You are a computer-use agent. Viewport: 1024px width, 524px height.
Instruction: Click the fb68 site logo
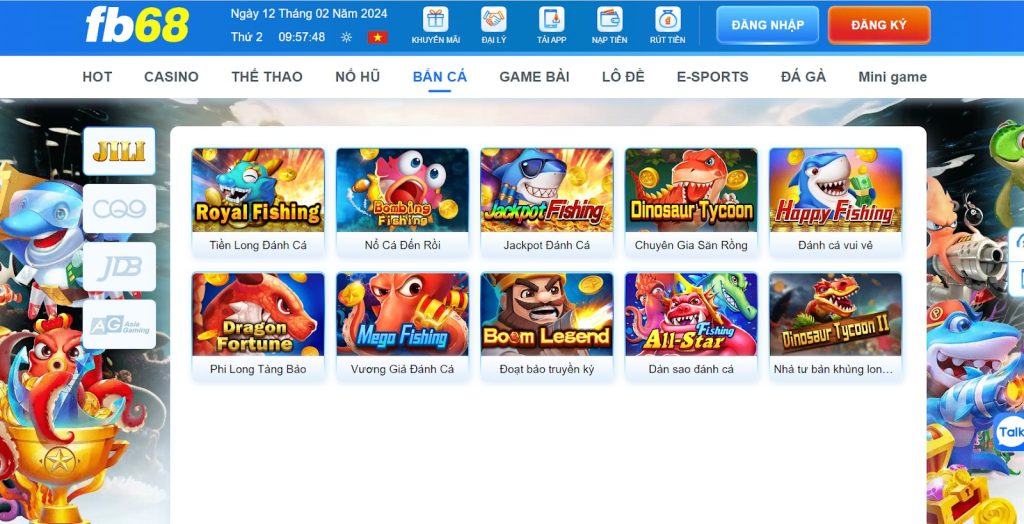tap(137, 25)
